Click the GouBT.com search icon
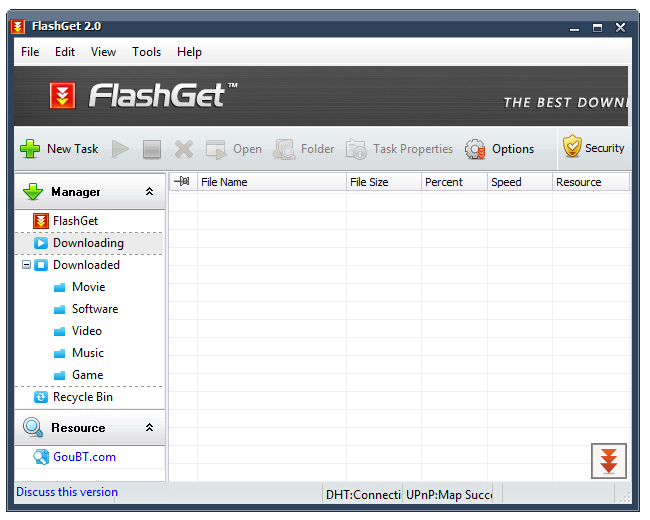The height and width of the screenshot is (520, 650). pos(41,457)
